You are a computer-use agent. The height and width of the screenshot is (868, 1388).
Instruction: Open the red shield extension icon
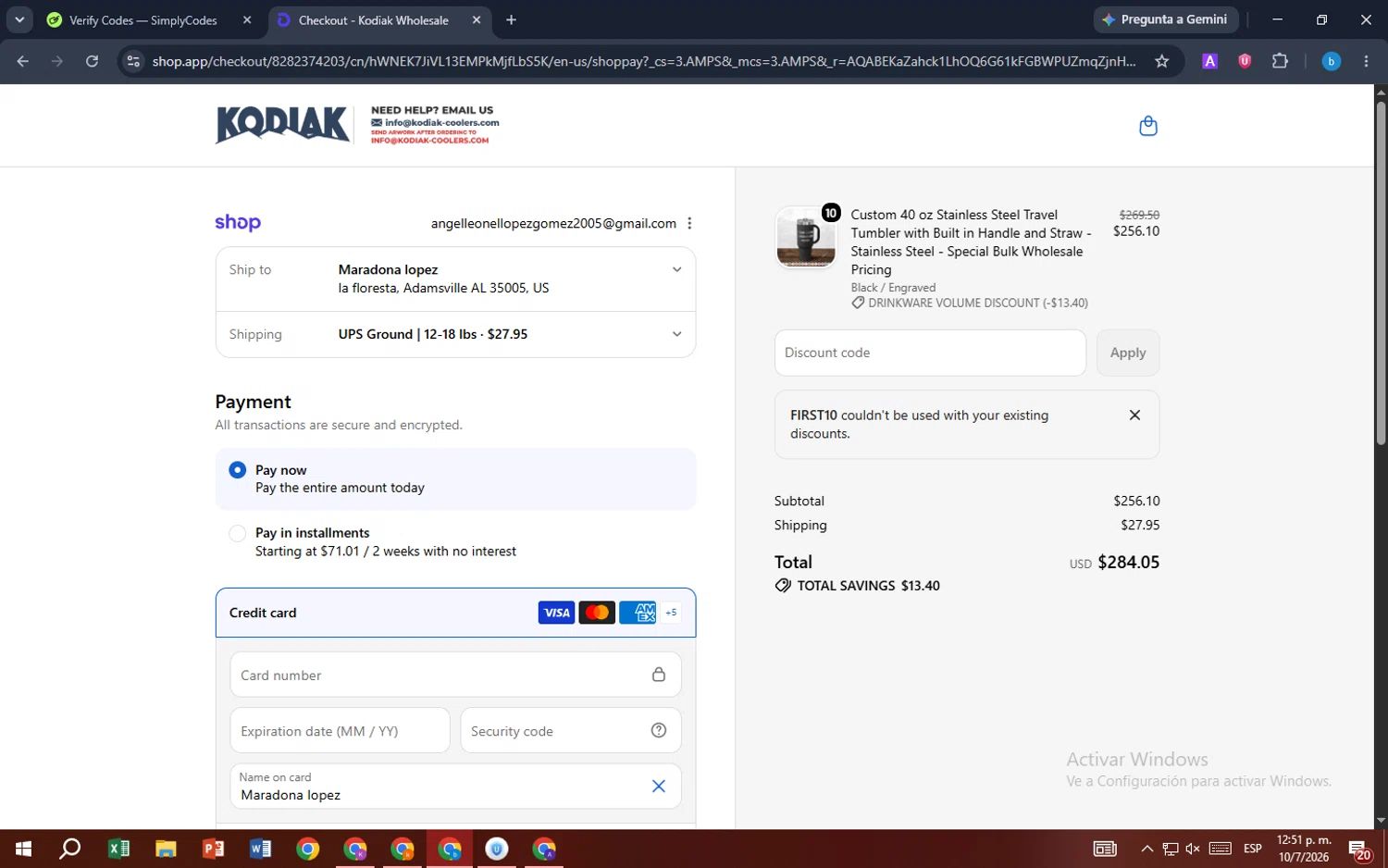(x=1245, y=61)
